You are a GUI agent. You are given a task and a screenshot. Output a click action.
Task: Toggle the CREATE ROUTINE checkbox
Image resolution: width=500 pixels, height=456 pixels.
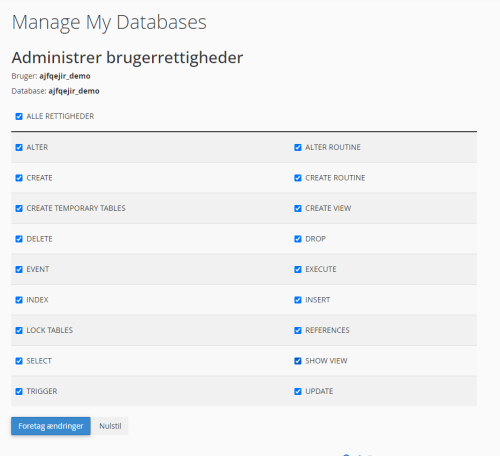point(298,178)
